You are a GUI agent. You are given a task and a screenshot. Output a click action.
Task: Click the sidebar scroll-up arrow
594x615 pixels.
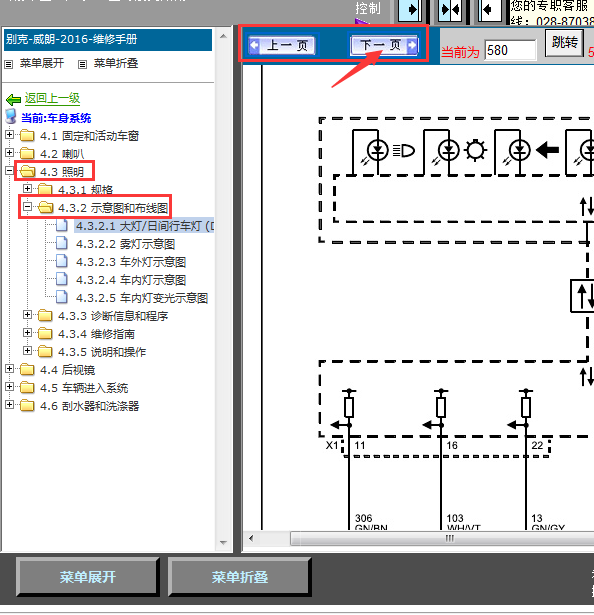coord(224,36)
